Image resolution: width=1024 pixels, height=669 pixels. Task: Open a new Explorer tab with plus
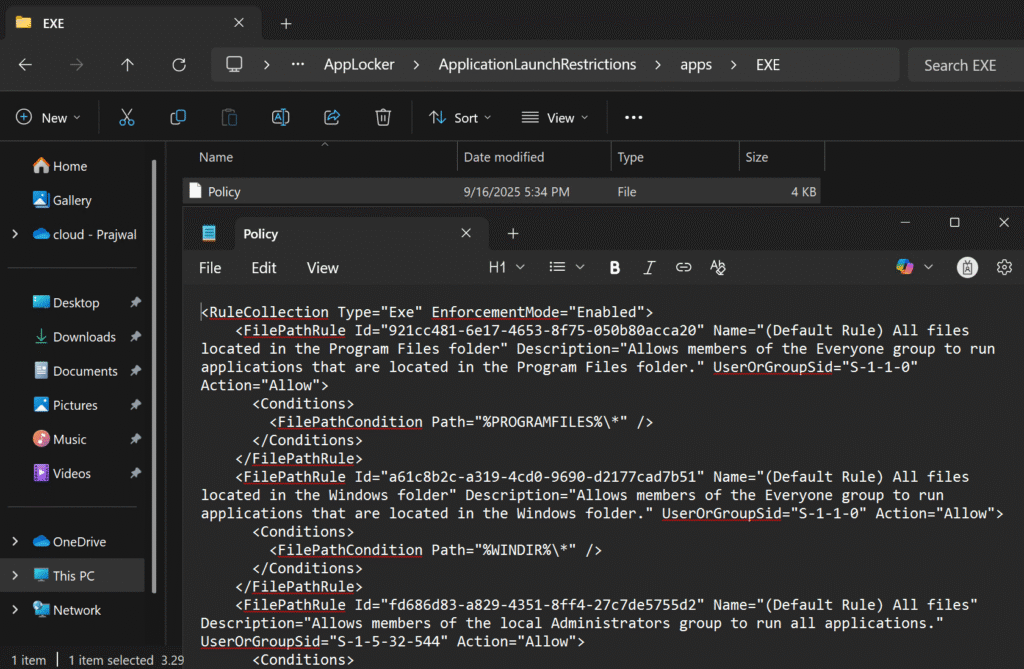point(286,24)
